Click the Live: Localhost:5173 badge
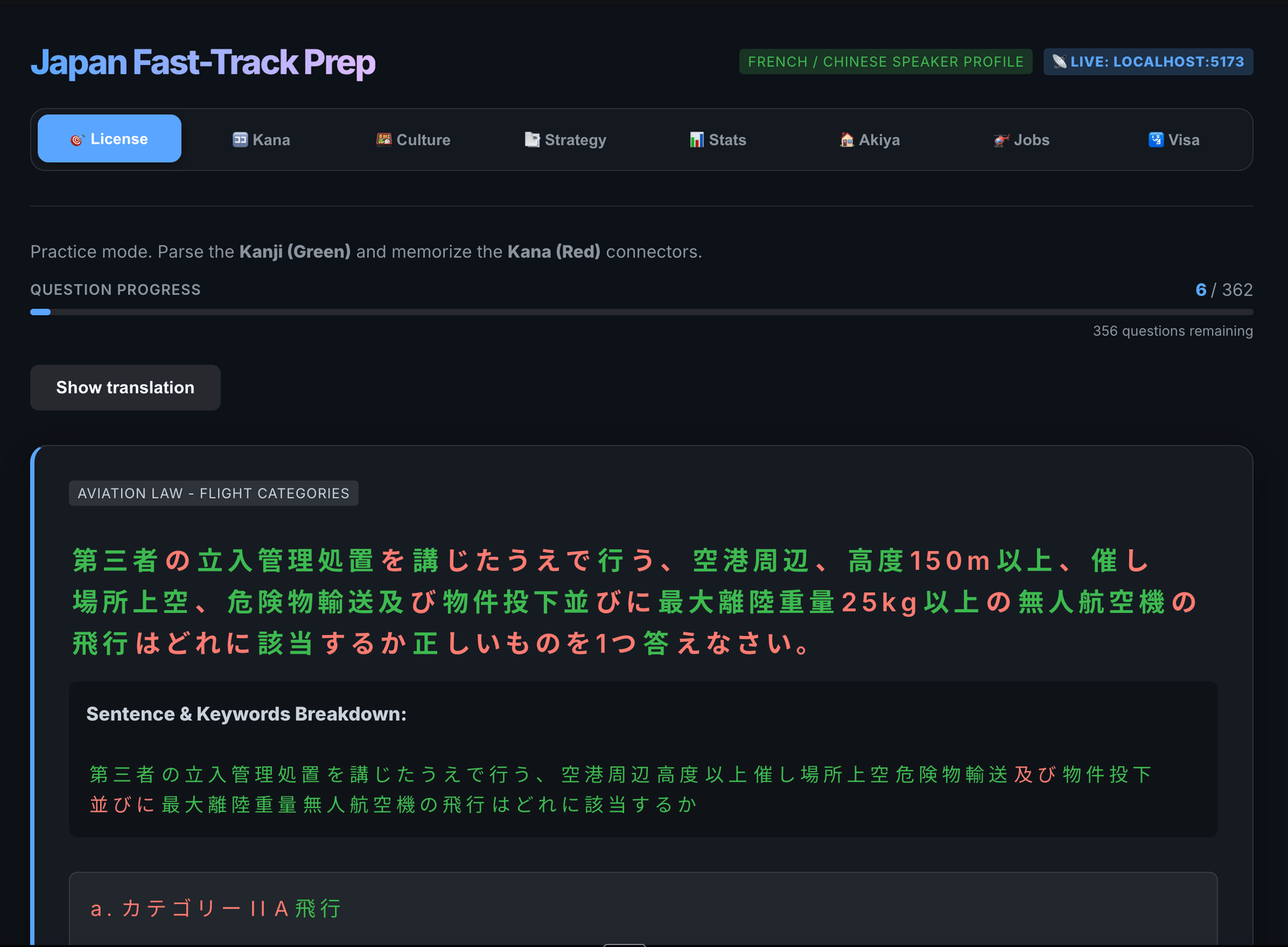 tap(1148, 62)
